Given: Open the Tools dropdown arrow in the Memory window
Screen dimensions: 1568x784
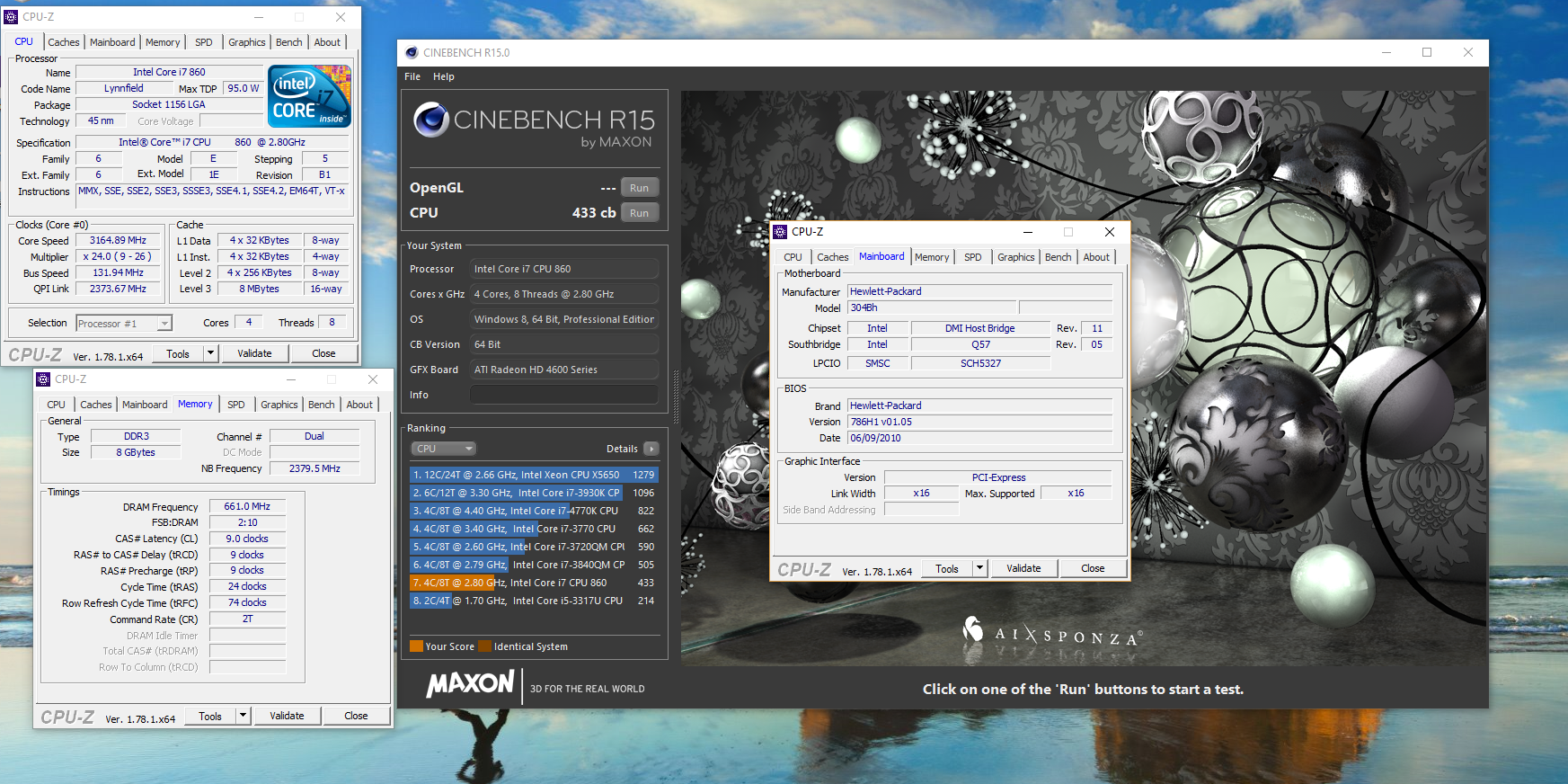Looking at the screenshot, I should click(x=243, y=716).
